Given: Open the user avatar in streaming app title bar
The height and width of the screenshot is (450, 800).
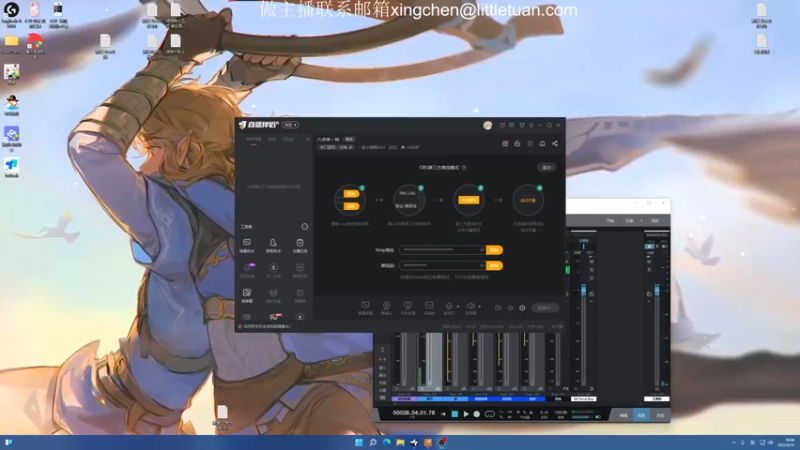Looking at the screenshot, I should point(488,125).
